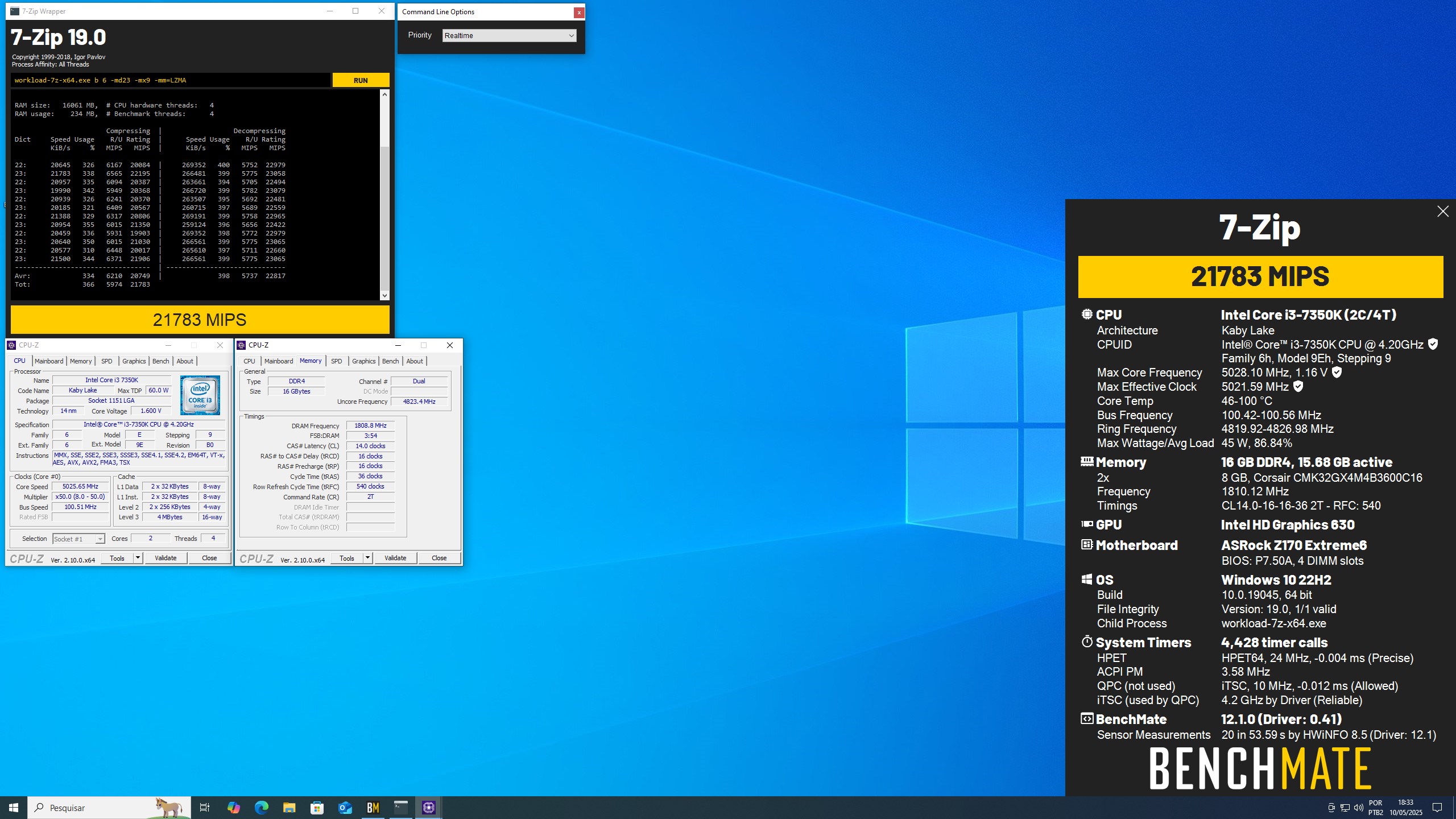Viewport: 1456px width, 819px height.
Task: Launch Copilot from the taskbar
Action: [x=233, y=808]
